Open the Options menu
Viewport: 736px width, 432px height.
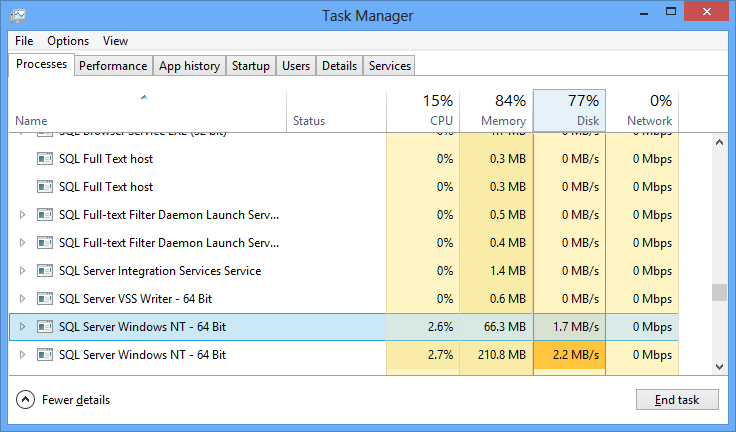68,41
